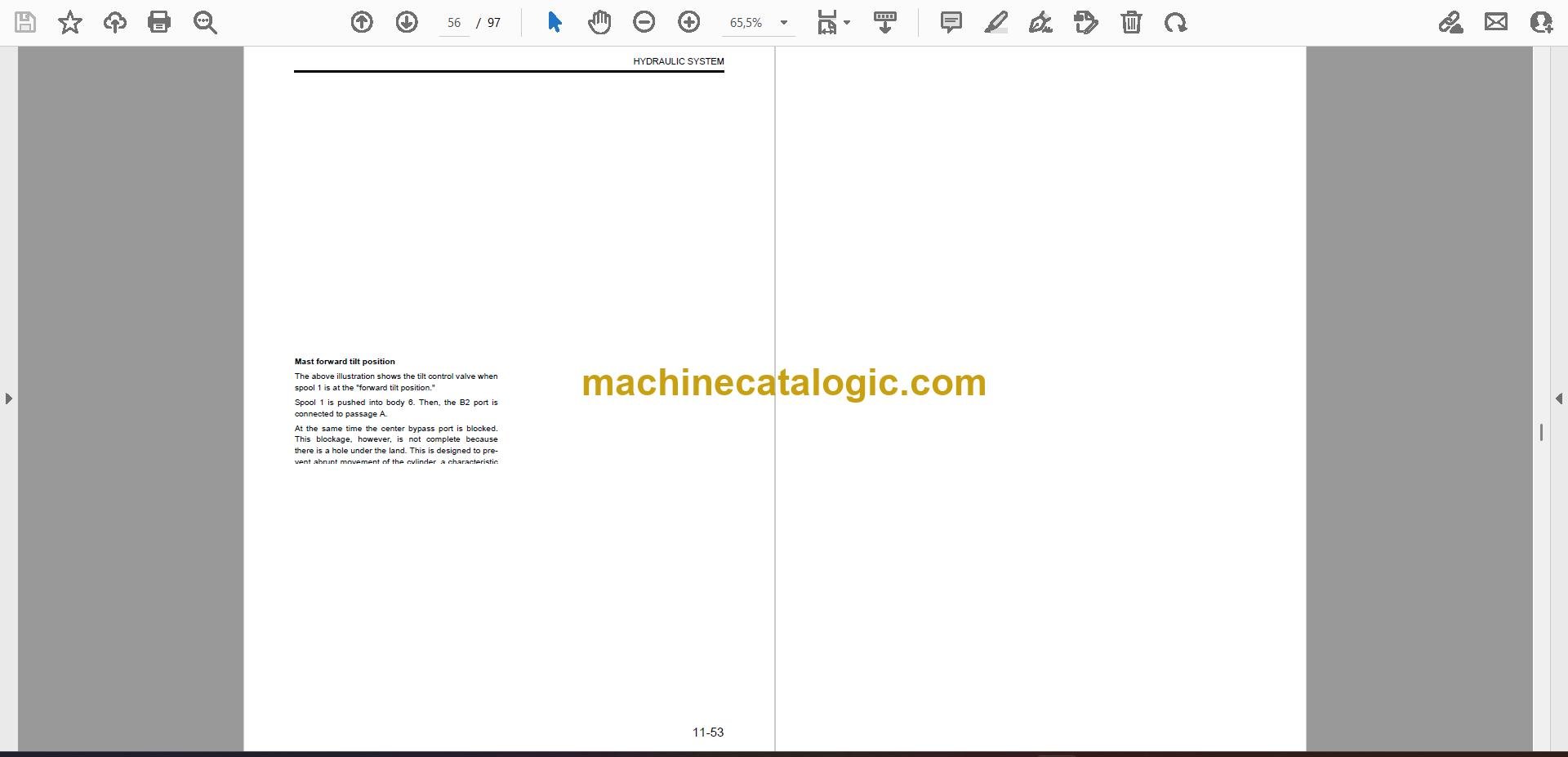Screen dimensions: 1568x757
Task: Click the scrolling mode keyboard icon
Action: [885, 22]
